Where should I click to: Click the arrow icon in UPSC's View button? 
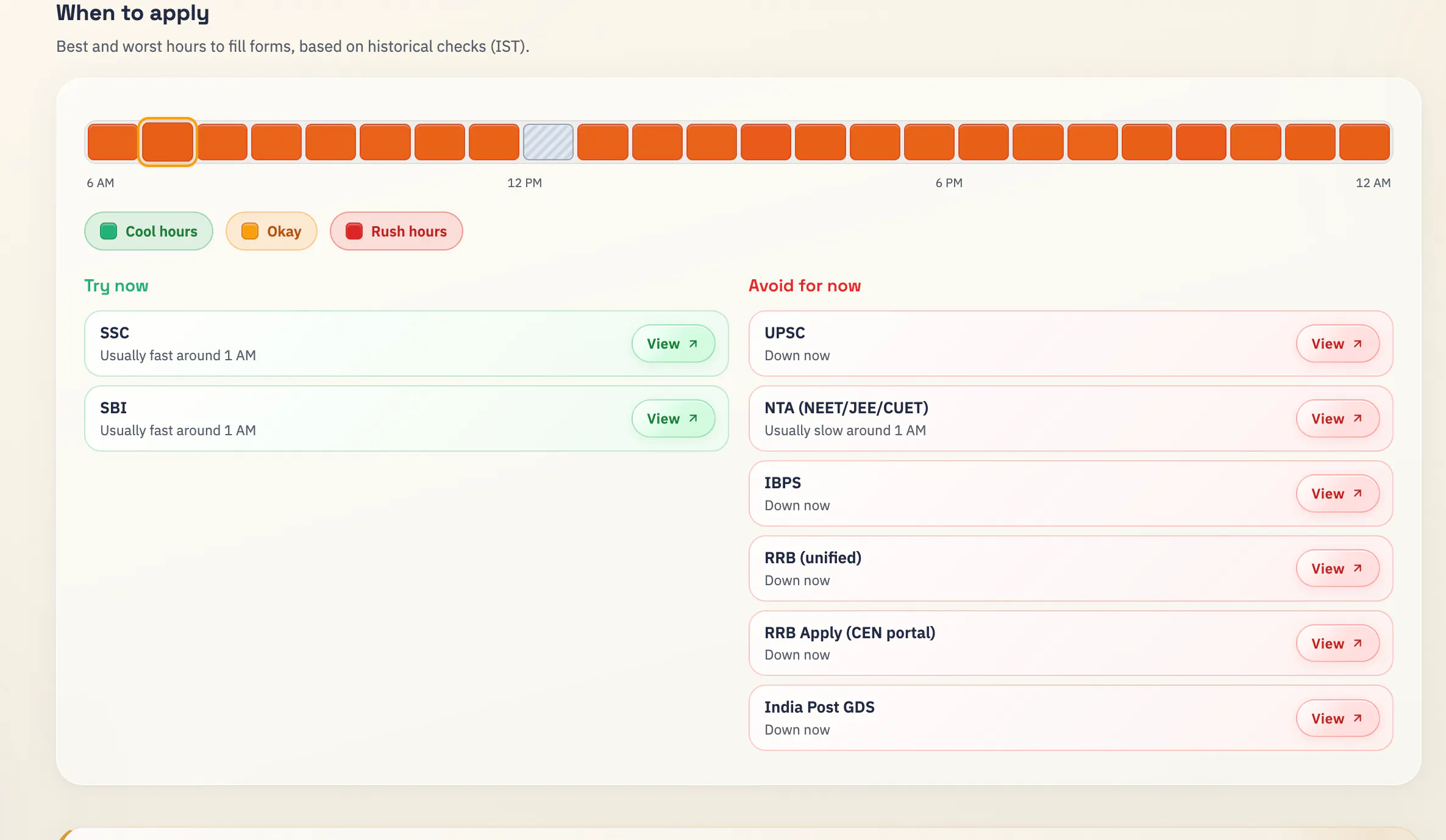(1358, 344)
